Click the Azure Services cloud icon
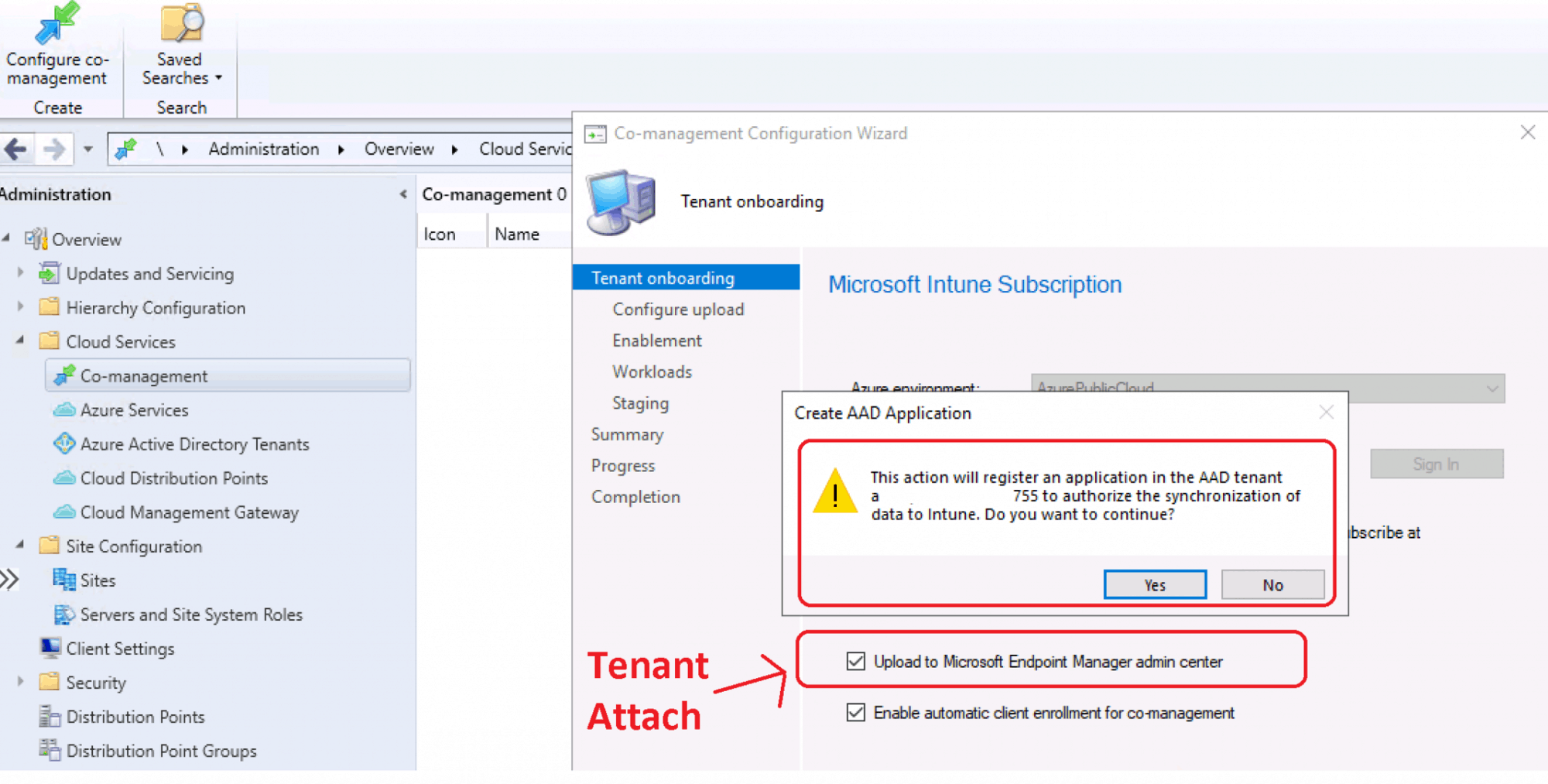The width and height of the screenshot is (1548, 784). pos(64,409)
